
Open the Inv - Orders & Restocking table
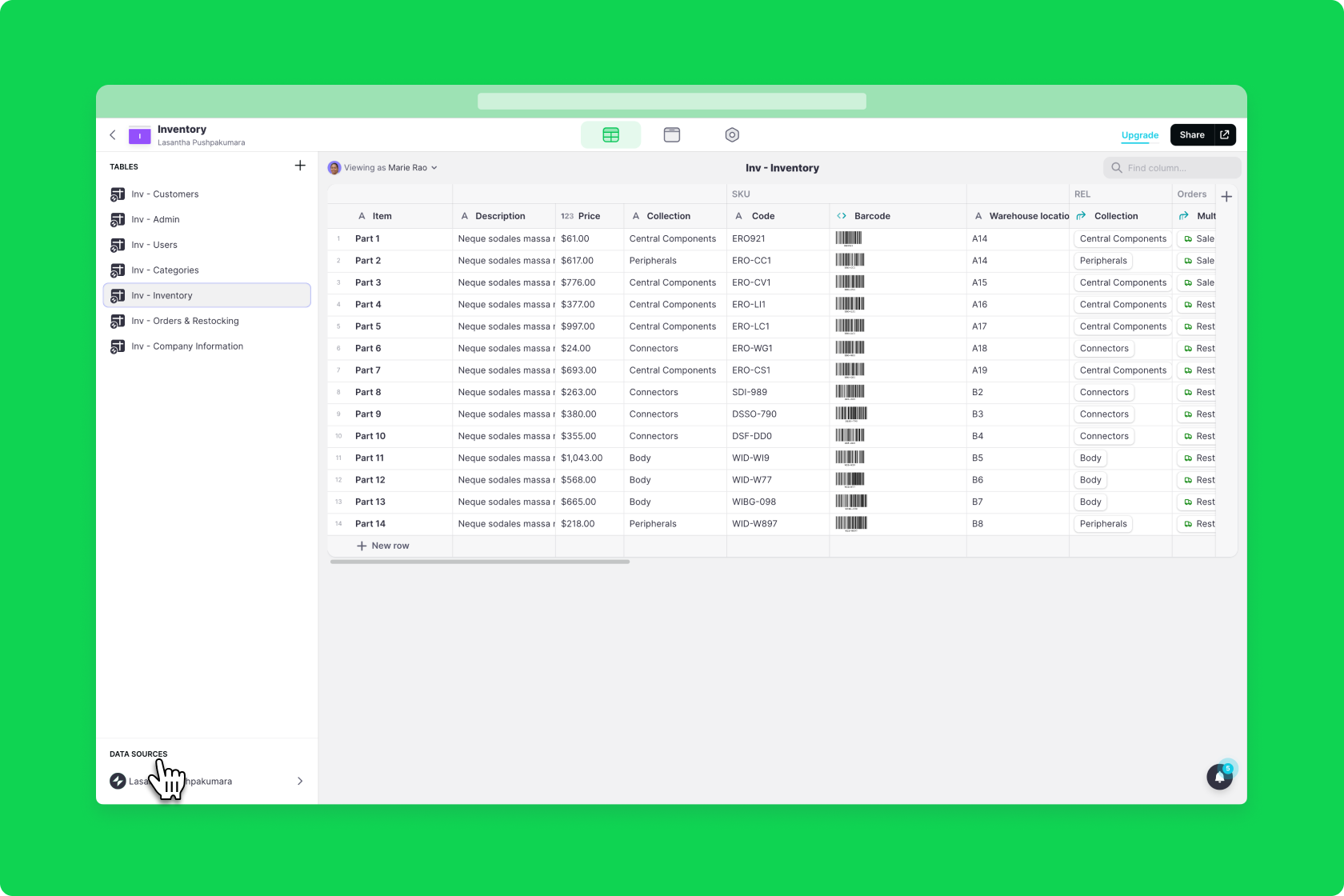(x=185, y=321)
